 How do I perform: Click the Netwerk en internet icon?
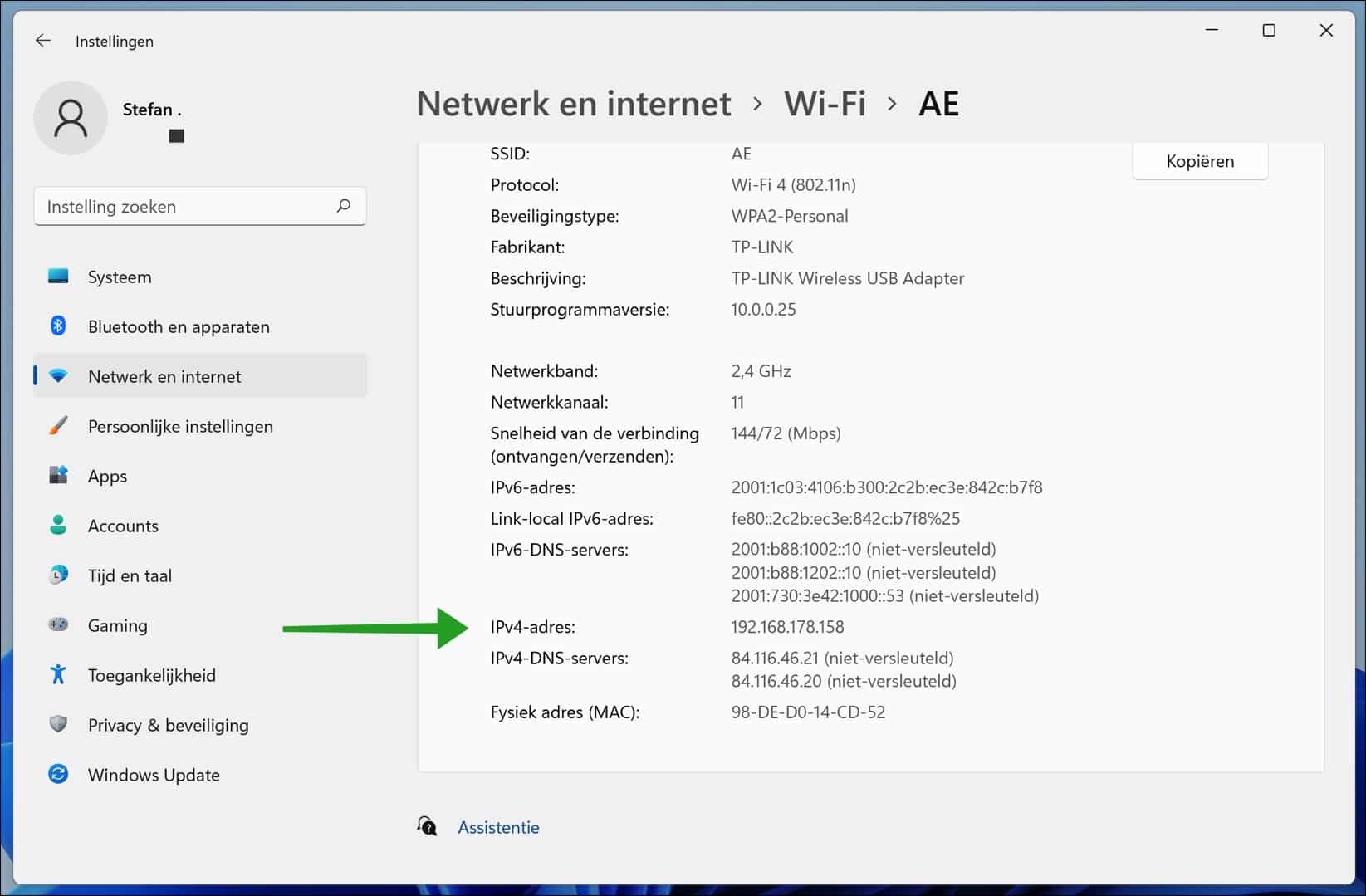(58, 375)
